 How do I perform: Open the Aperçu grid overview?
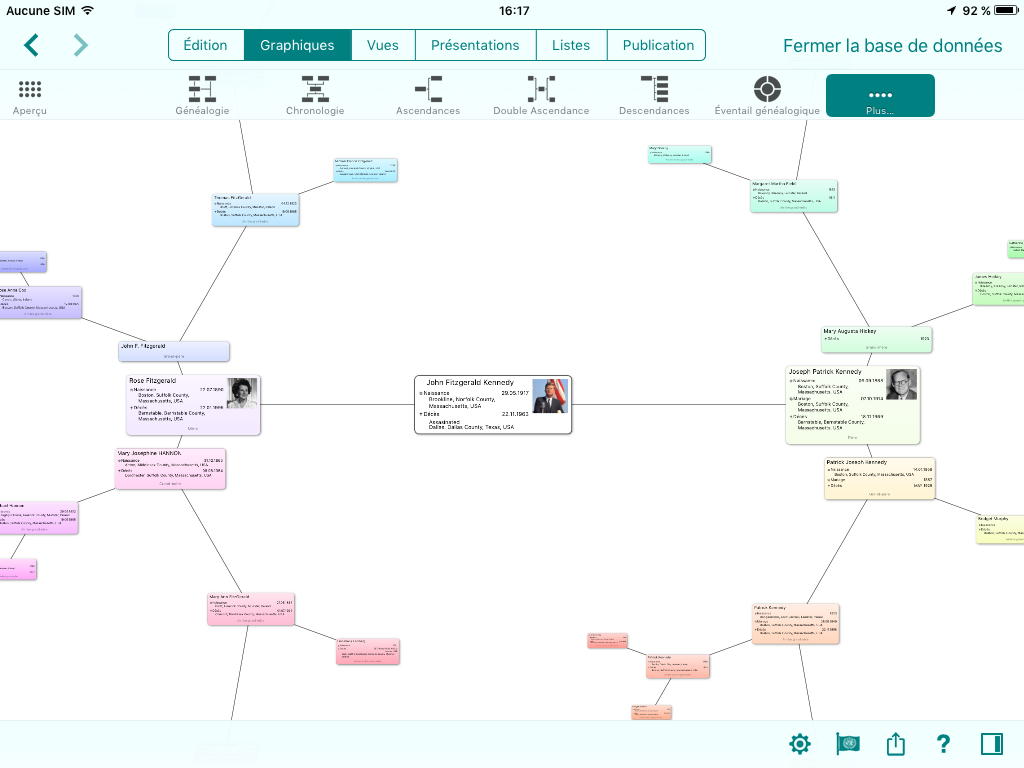[30, 96]
